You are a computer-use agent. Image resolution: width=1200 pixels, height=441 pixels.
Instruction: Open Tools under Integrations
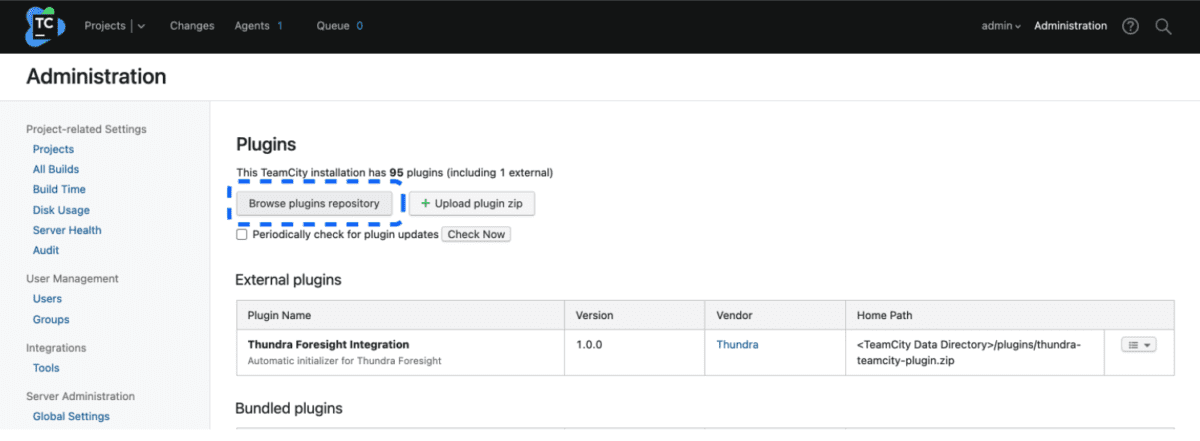pos(46,368)
